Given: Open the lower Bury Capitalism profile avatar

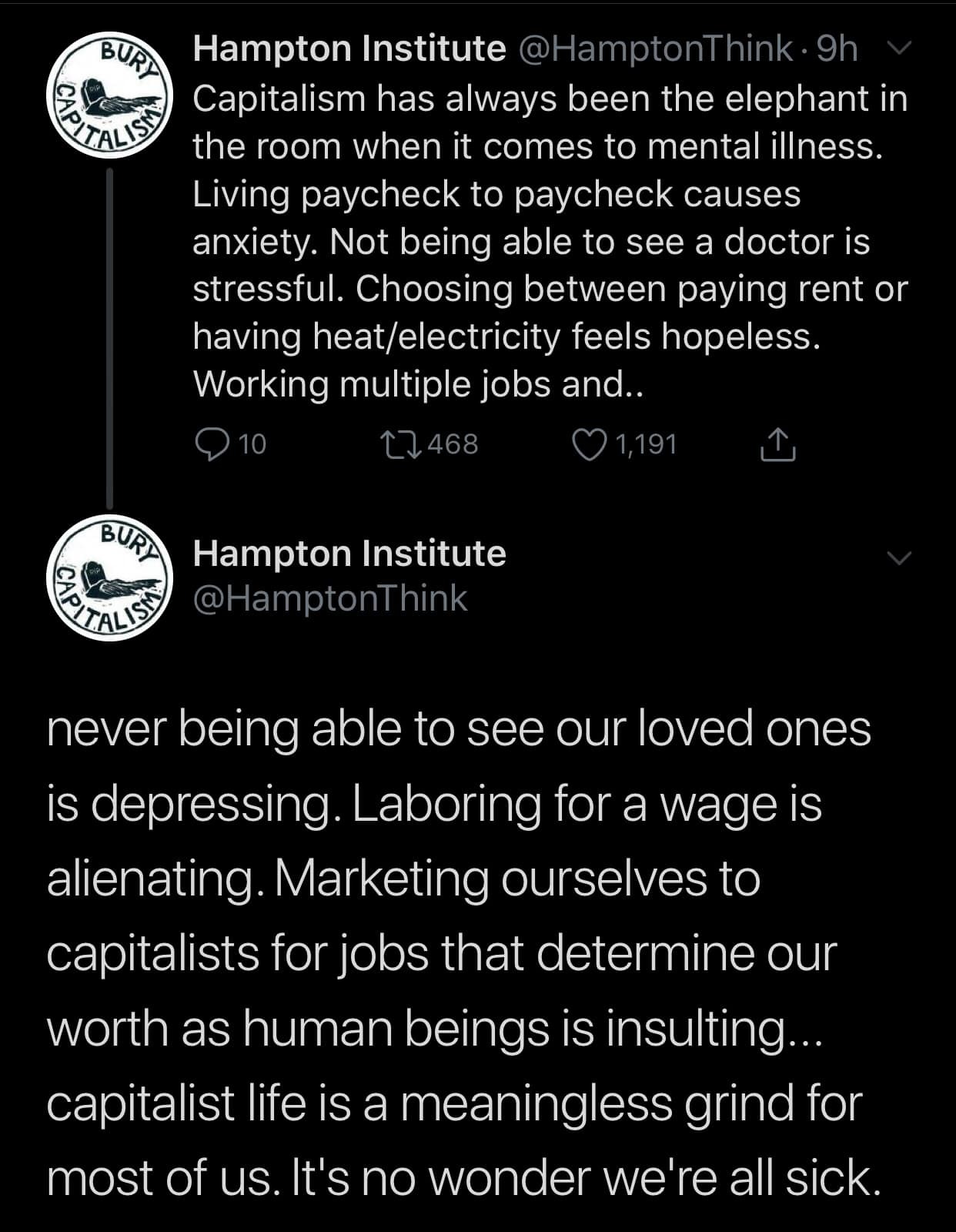Looking at the screenshot, I should [110, 577].
